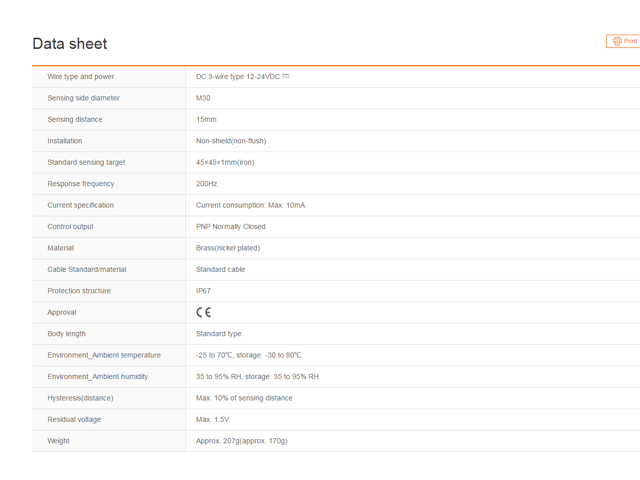
Task: Click the CE approval mark icon
Action: (203, 312)
